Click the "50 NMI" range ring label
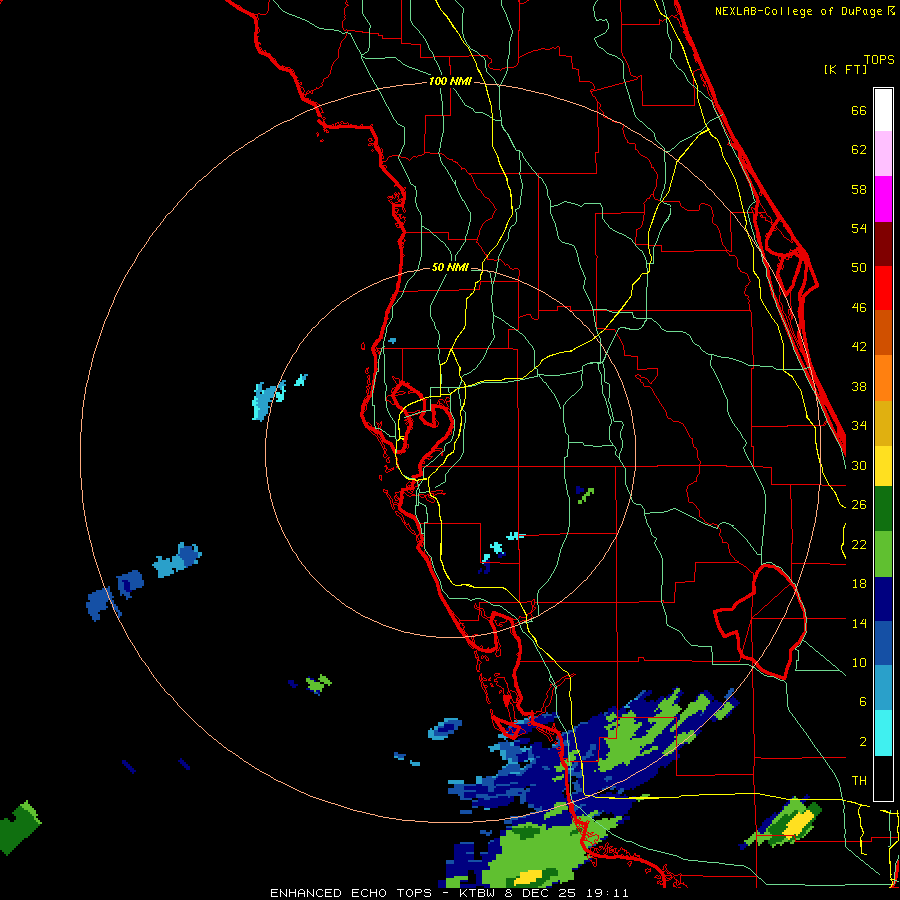The image size is (900, 900). [x=450, y=267]
